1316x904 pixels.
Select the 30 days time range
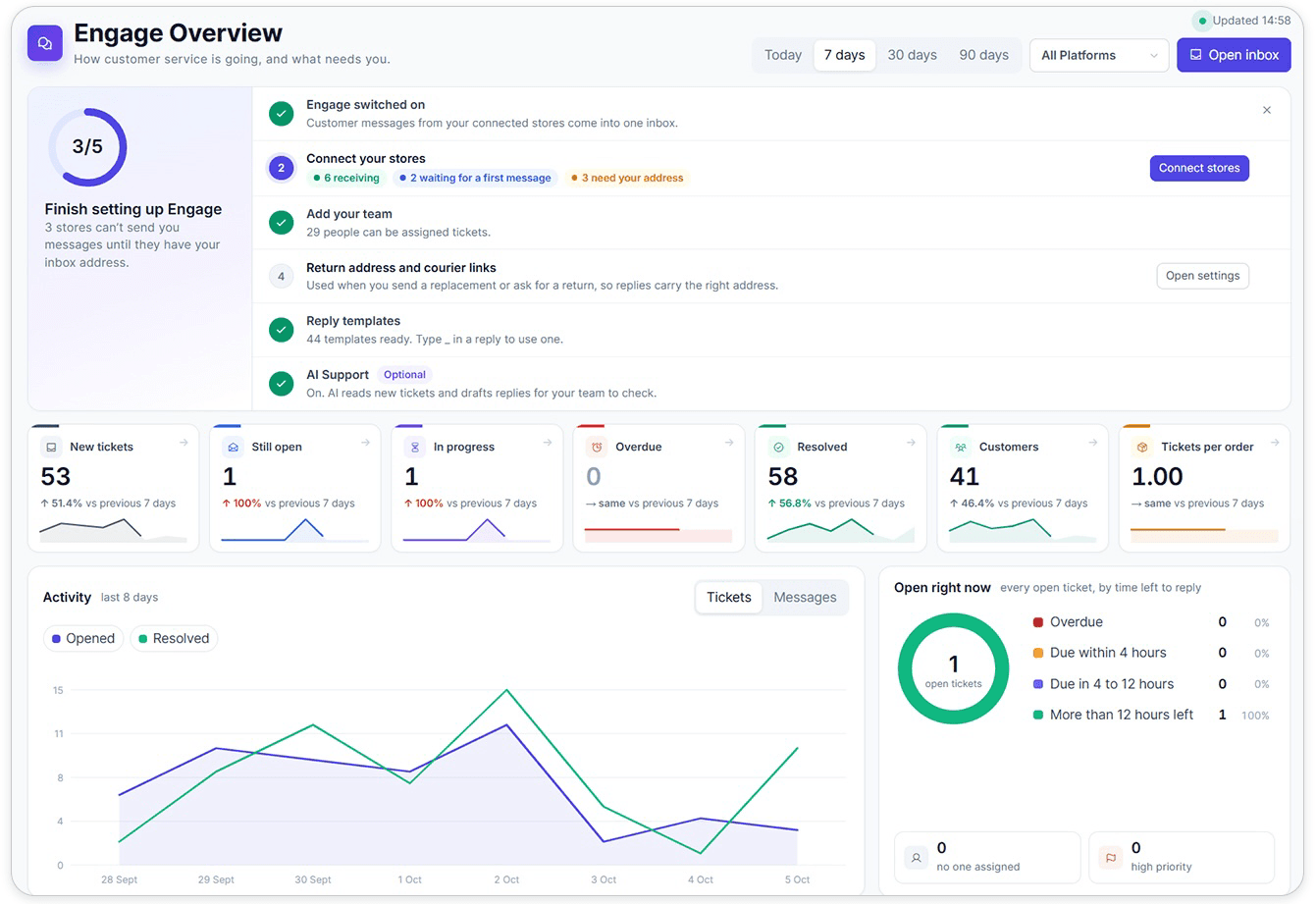pyautogui.click(x=912, y=55)
